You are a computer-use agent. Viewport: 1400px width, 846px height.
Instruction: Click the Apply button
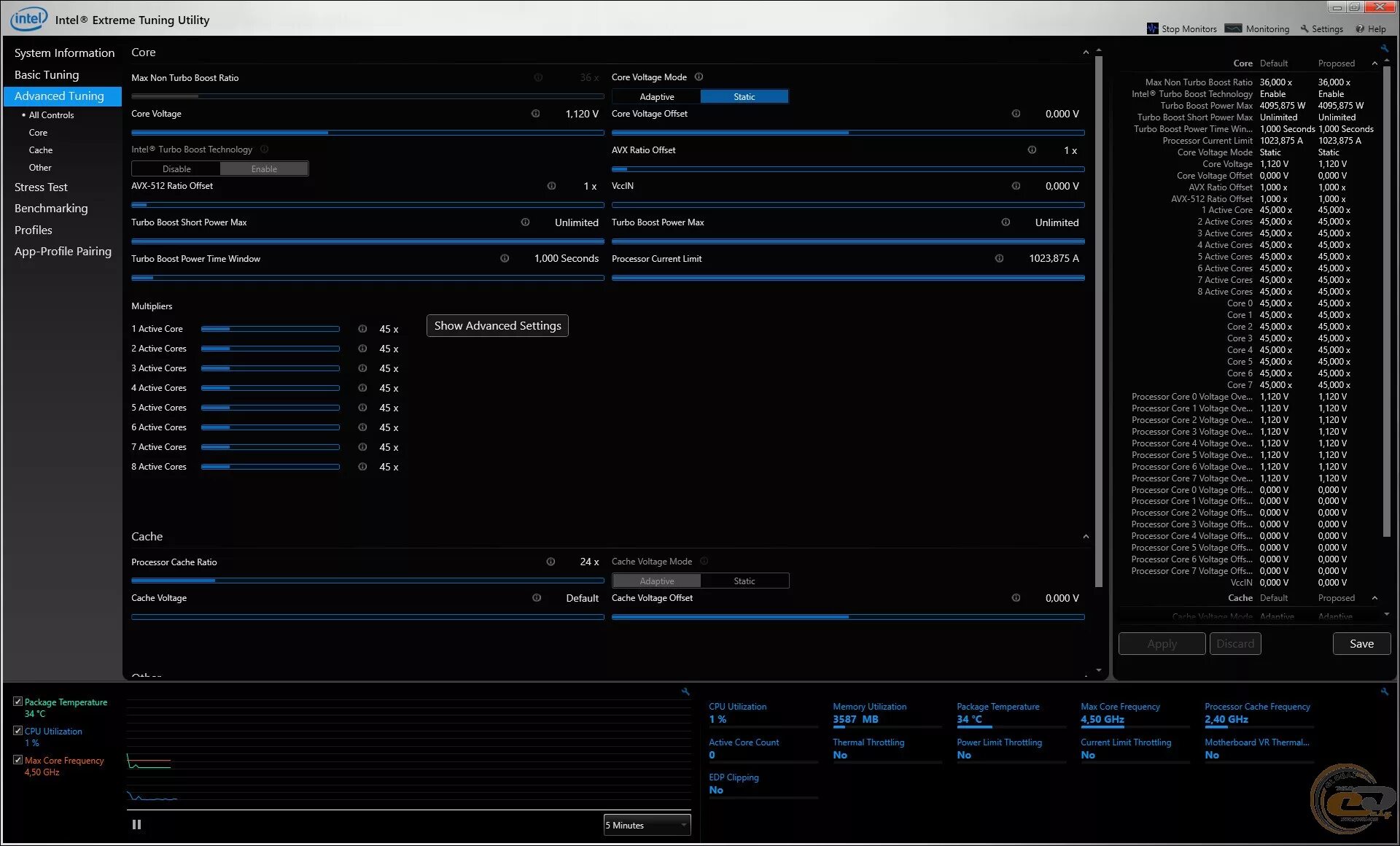click(x=1162, y=644)
